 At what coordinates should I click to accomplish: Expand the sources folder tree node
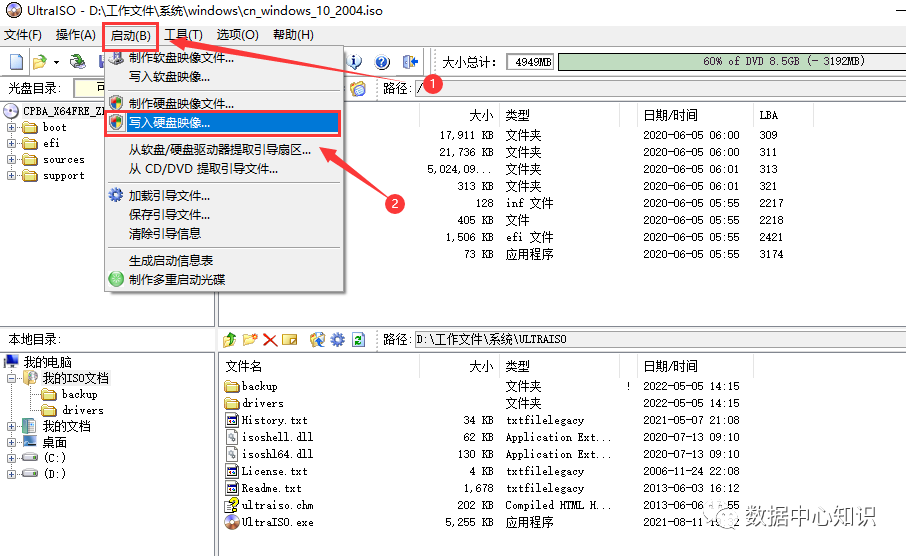(x=11, y=160)
